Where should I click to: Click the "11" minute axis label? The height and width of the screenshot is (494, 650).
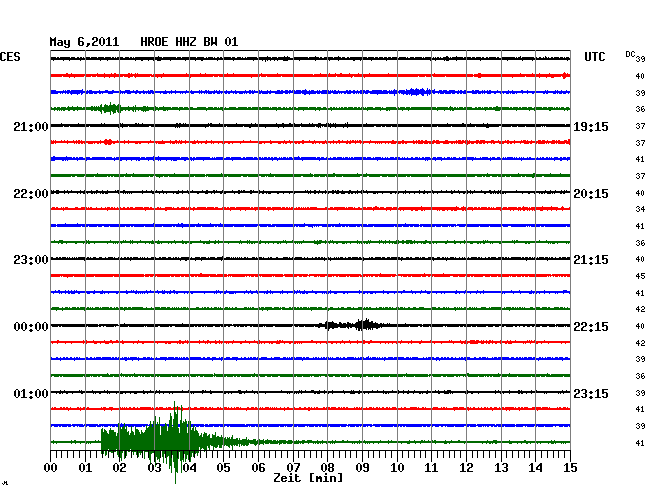tap(431, 468)
